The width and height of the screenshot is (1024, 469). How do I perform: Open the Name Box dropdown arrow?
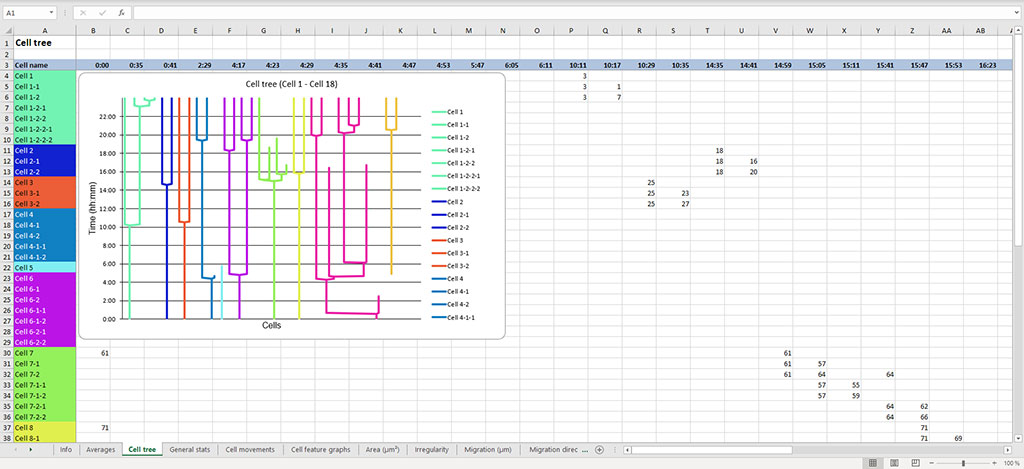tap(52, 12)
